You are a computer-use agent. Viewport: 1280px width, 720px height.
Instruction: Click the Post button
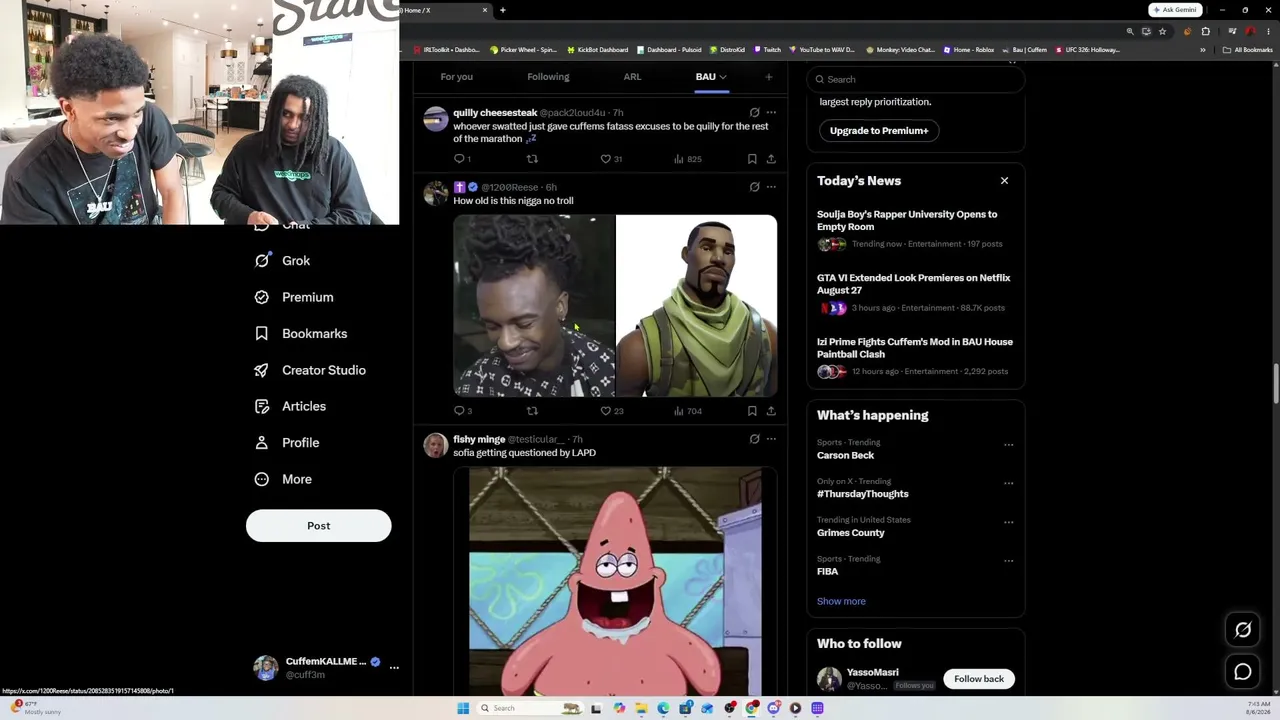click(x=319, y=526)
